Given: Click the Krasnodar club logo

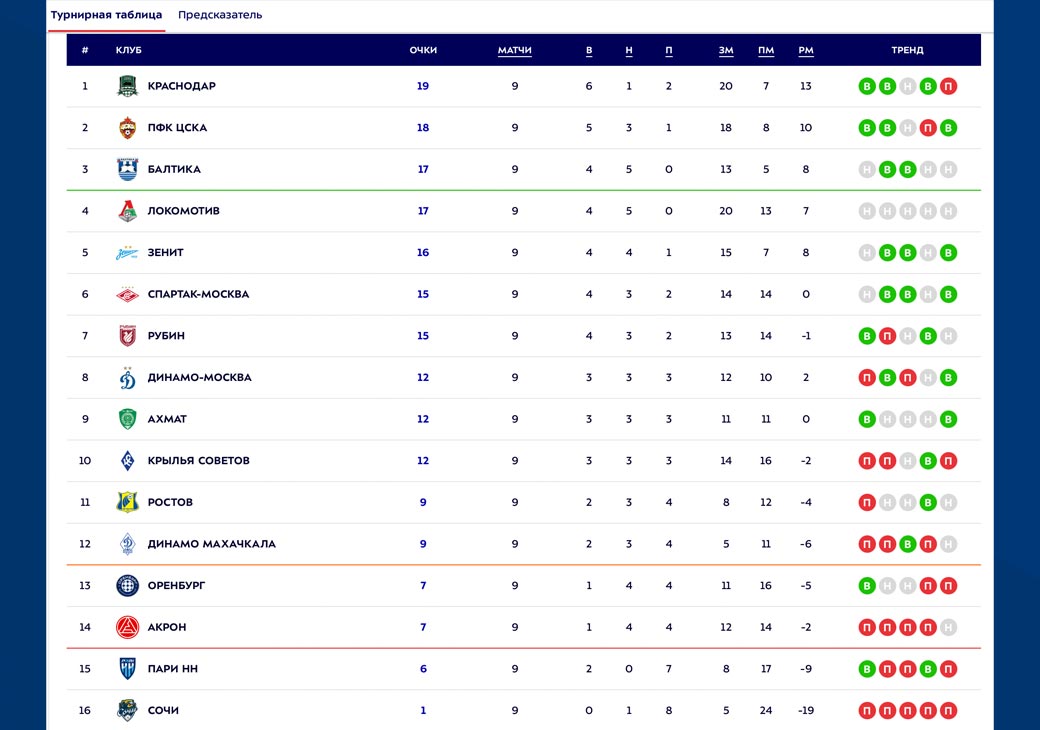Looking at the screenshot, I should click(127, 86).
